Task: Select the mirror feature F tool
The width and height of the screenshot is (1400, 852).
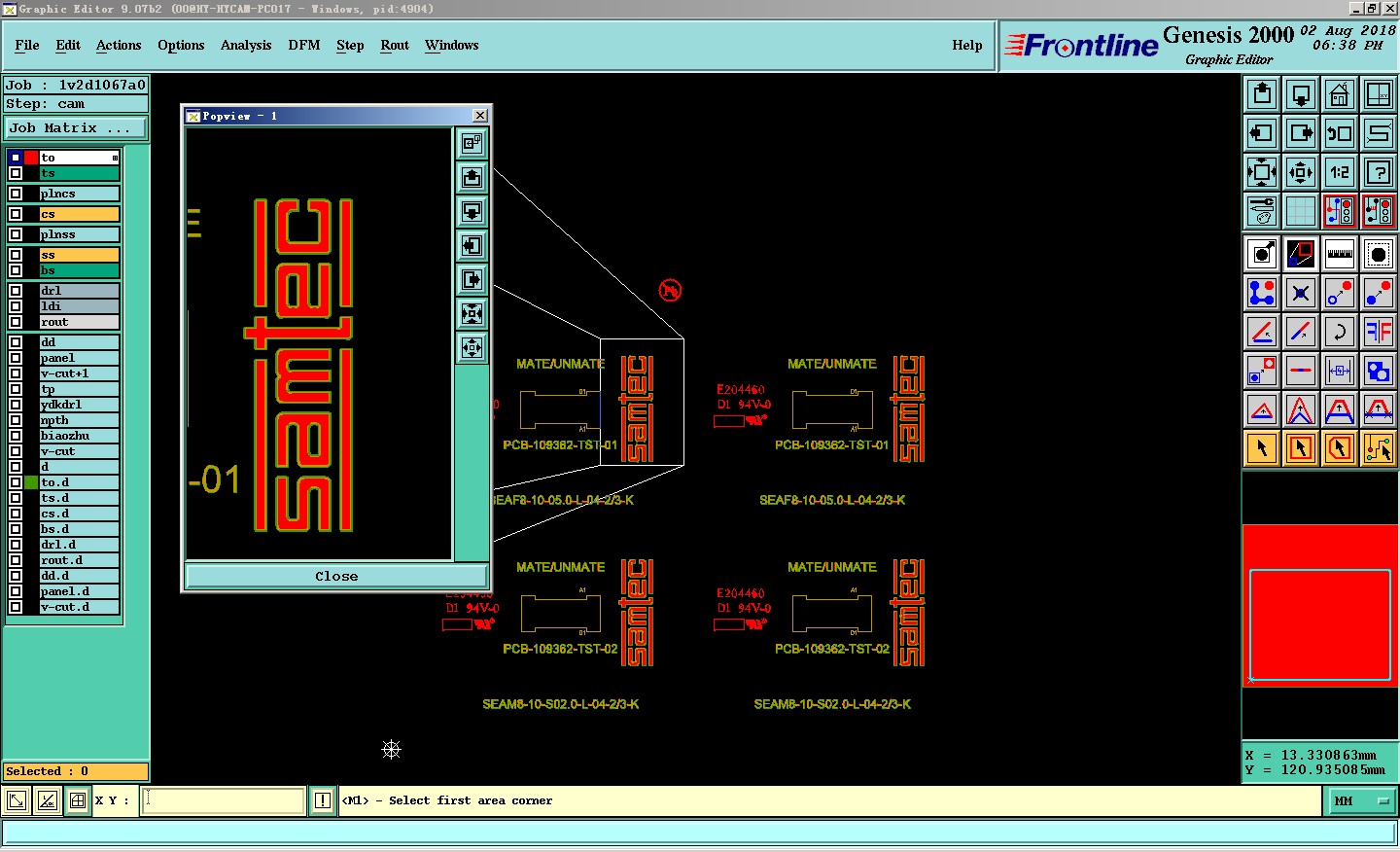Action: pyautogui.click(x=1379, y=332)
